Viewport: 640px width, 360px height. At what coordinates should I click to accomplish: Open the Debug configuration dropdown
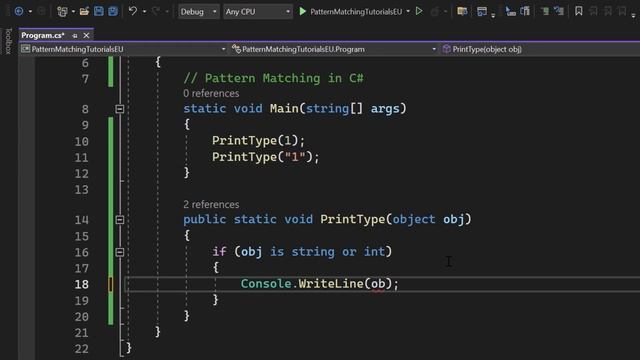(198, 11)
